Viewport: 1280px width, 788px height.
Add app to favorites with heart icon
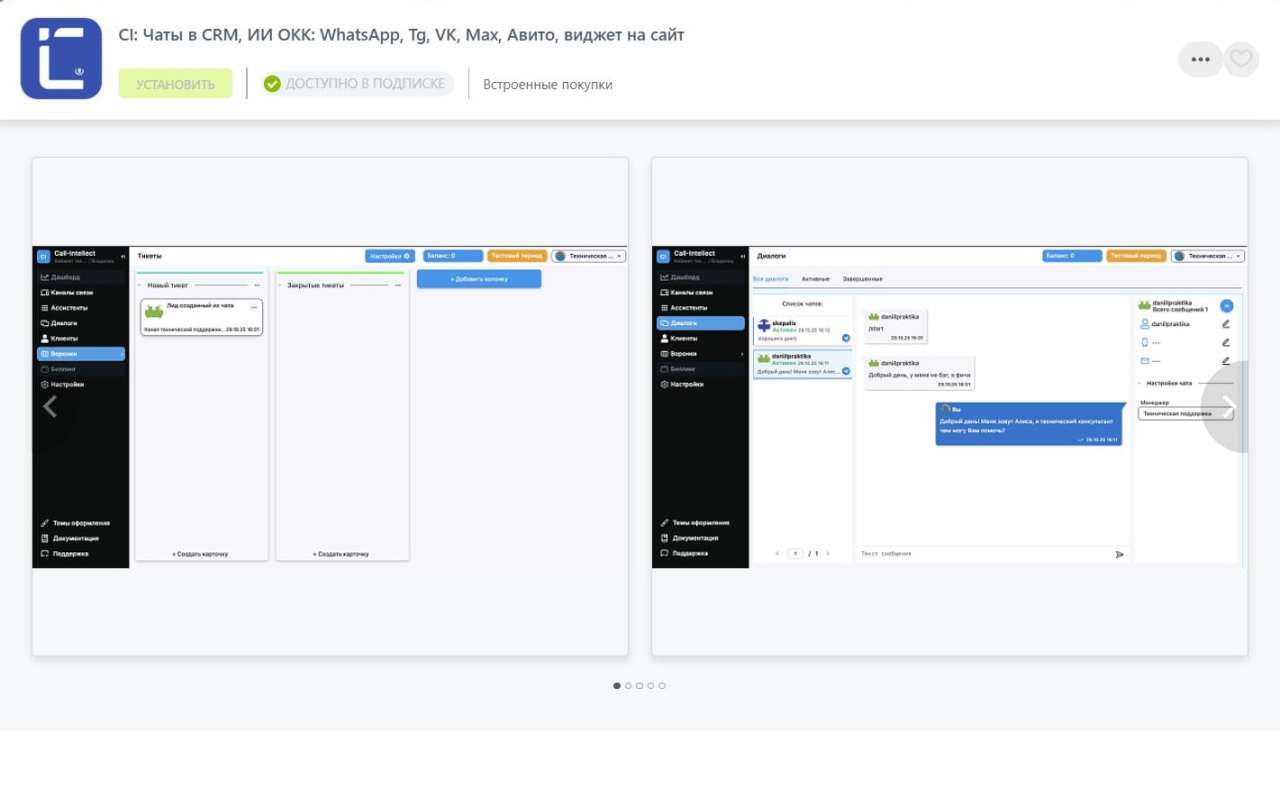click(1241, 59)
